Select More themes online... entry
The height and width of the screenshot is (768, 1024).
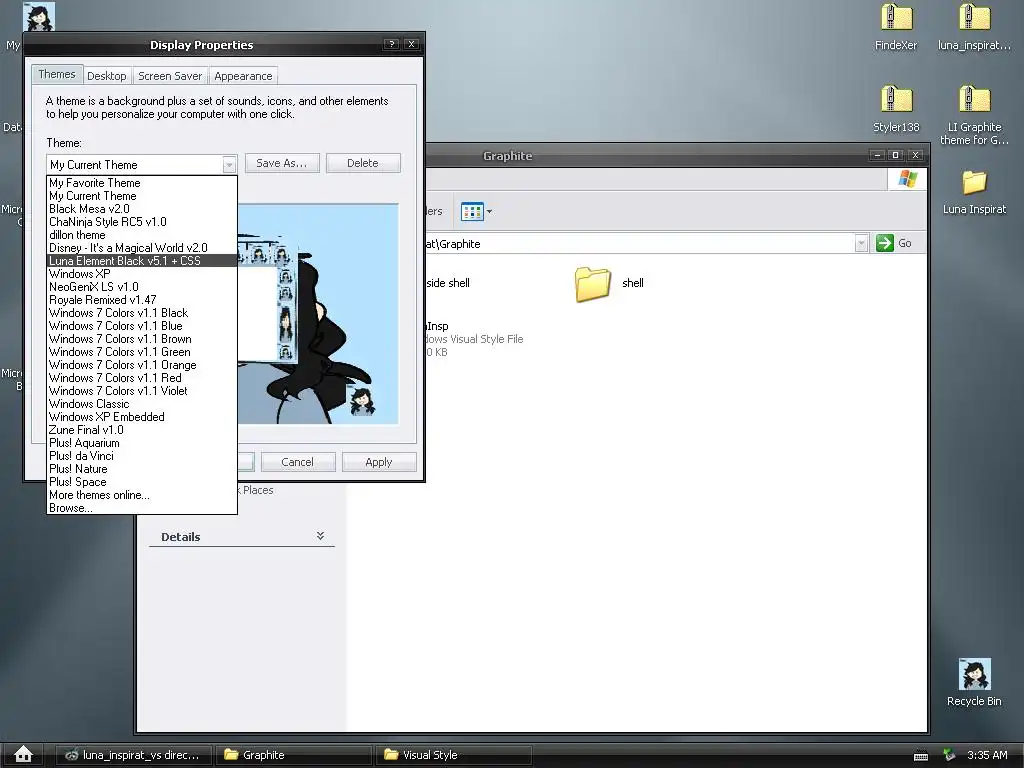click(142, 495)
